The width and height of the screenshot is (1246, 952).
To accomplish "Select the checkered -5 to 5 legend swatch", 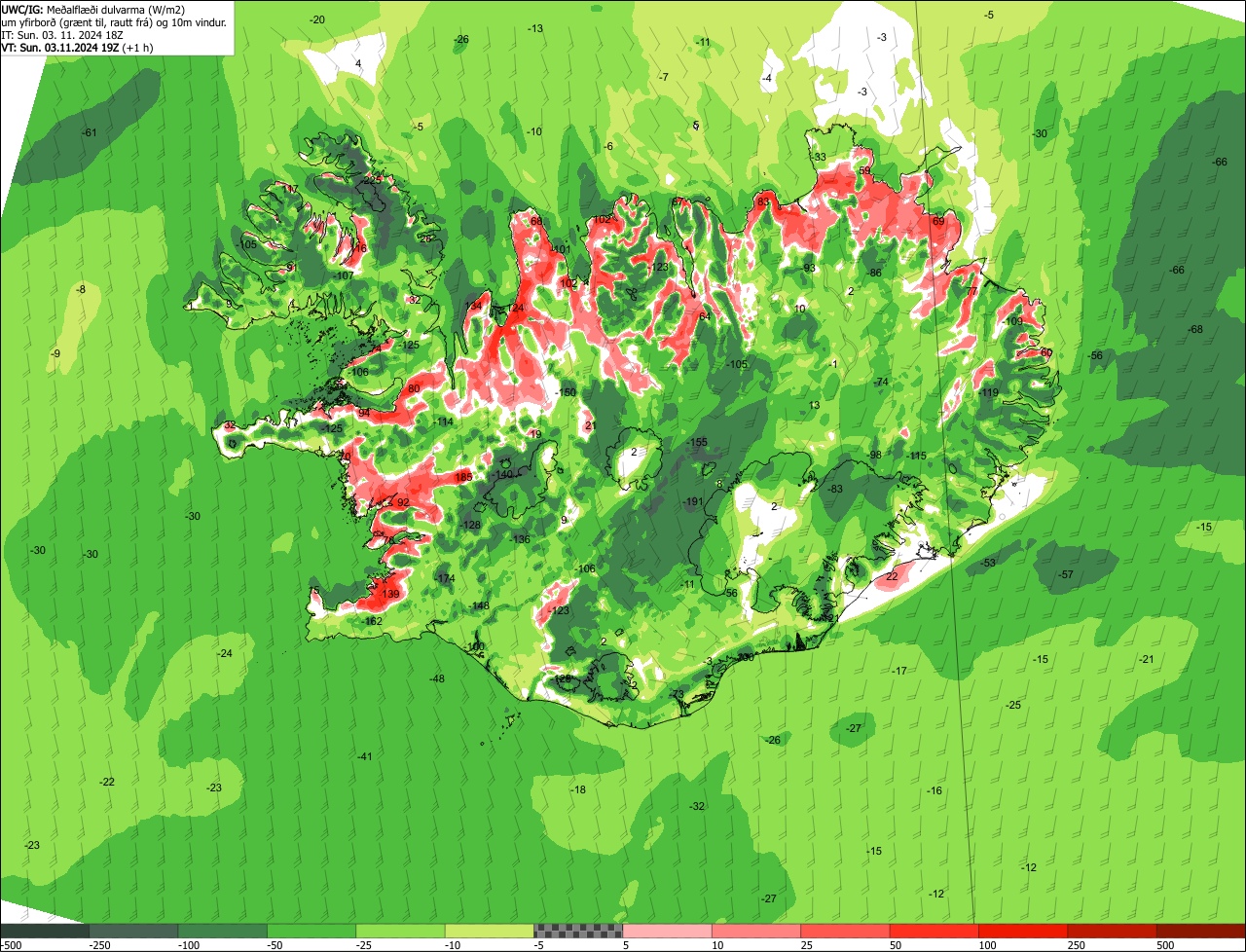I will (578, 932).
